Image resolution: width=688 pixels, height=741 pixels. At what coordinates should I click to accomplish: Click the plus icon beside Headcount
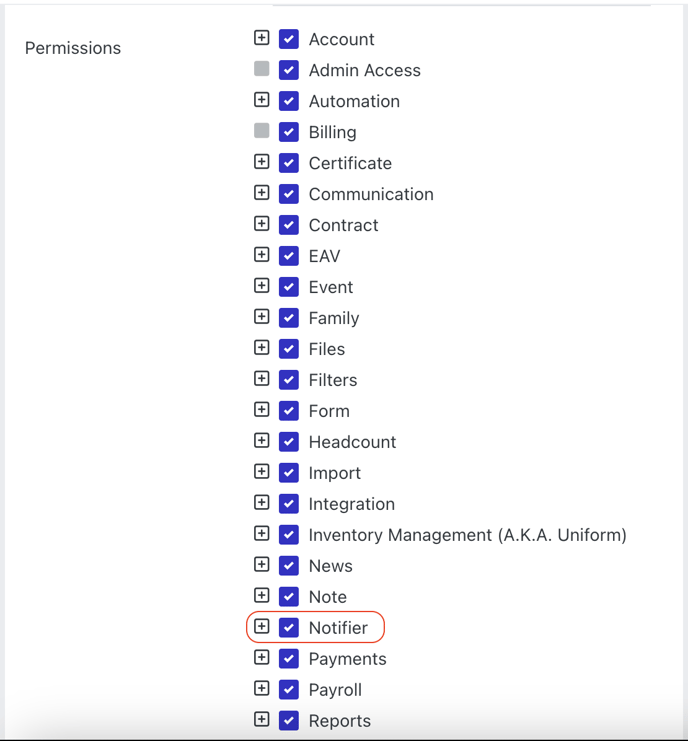tap(261, 440)
